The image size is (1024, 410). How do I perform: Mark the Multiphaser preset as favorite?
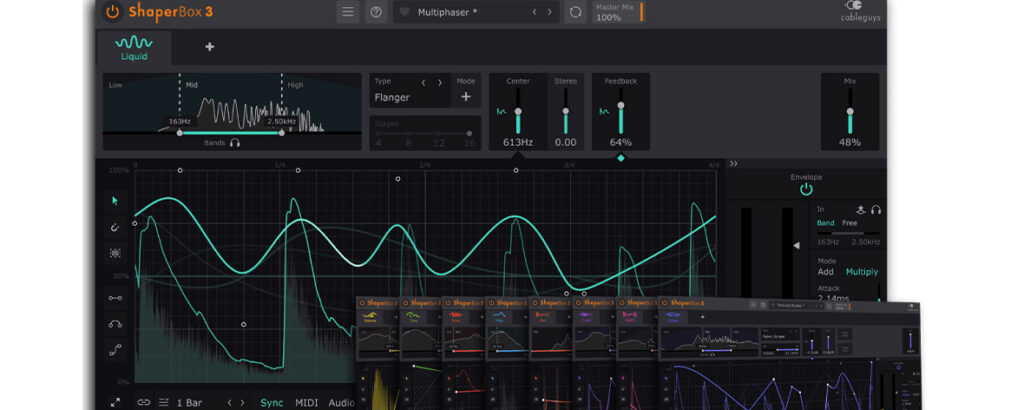(404, 12)
